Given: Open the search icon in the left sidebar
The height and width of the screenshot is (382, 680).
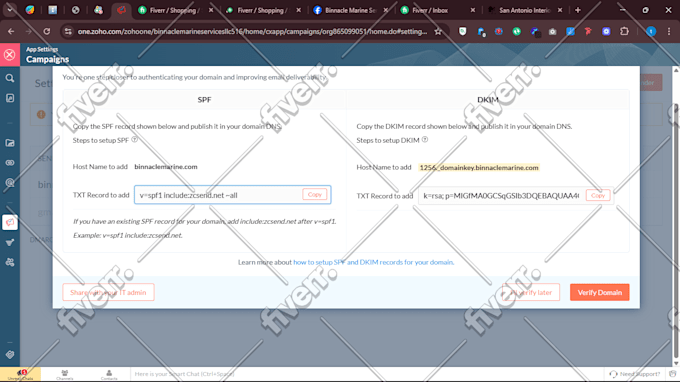Looking at the screenshot, I should coord(10,78).
